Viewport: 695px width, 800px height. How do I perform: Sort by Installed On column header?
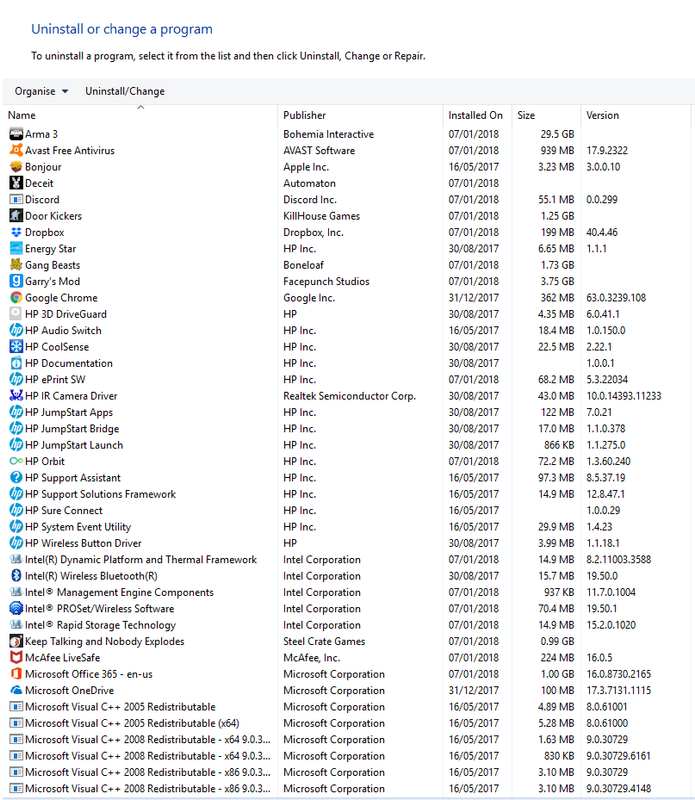pyautogui.click(x=476, y=115)
